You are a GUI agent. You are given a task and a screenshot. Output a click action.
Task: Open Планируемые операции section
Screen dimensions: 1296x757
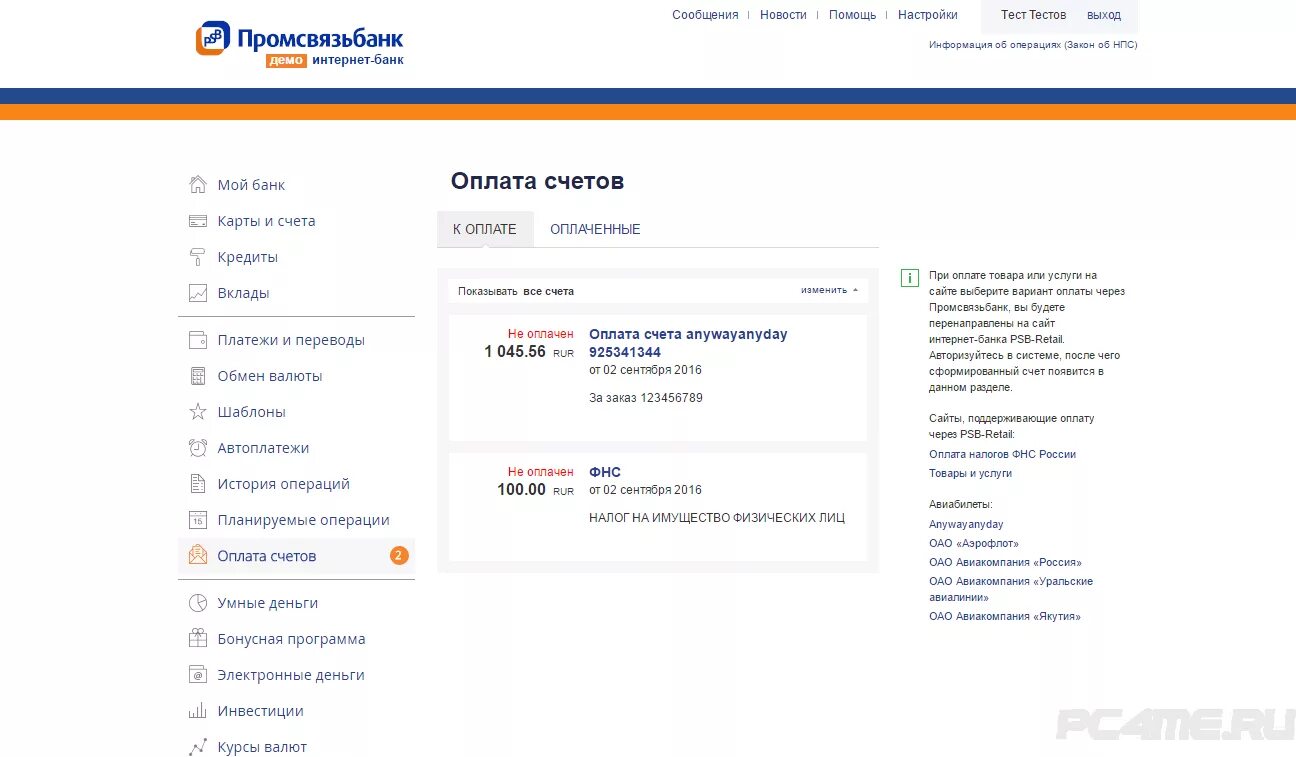[303, 520]
